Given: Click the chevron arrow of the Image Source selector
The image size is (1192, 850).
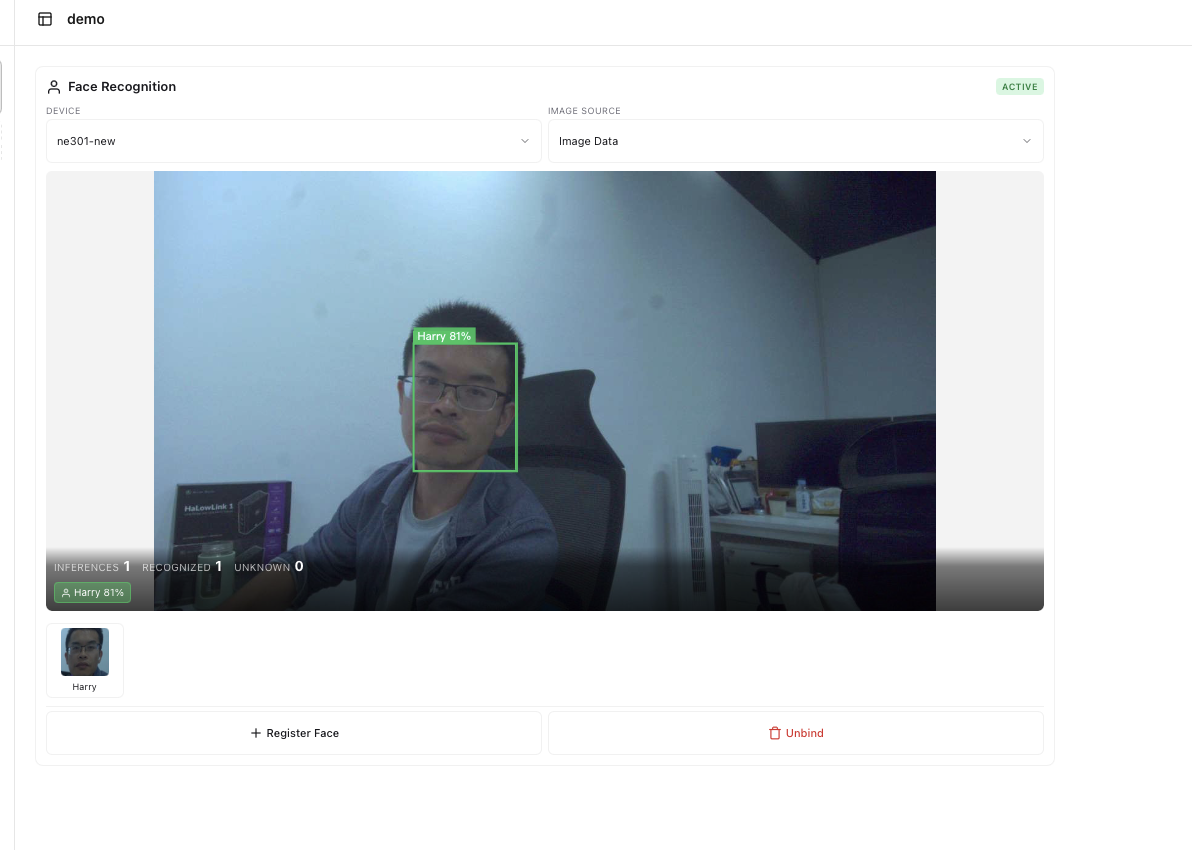Looking at the screenshot, I should [x=1027, y=141].
